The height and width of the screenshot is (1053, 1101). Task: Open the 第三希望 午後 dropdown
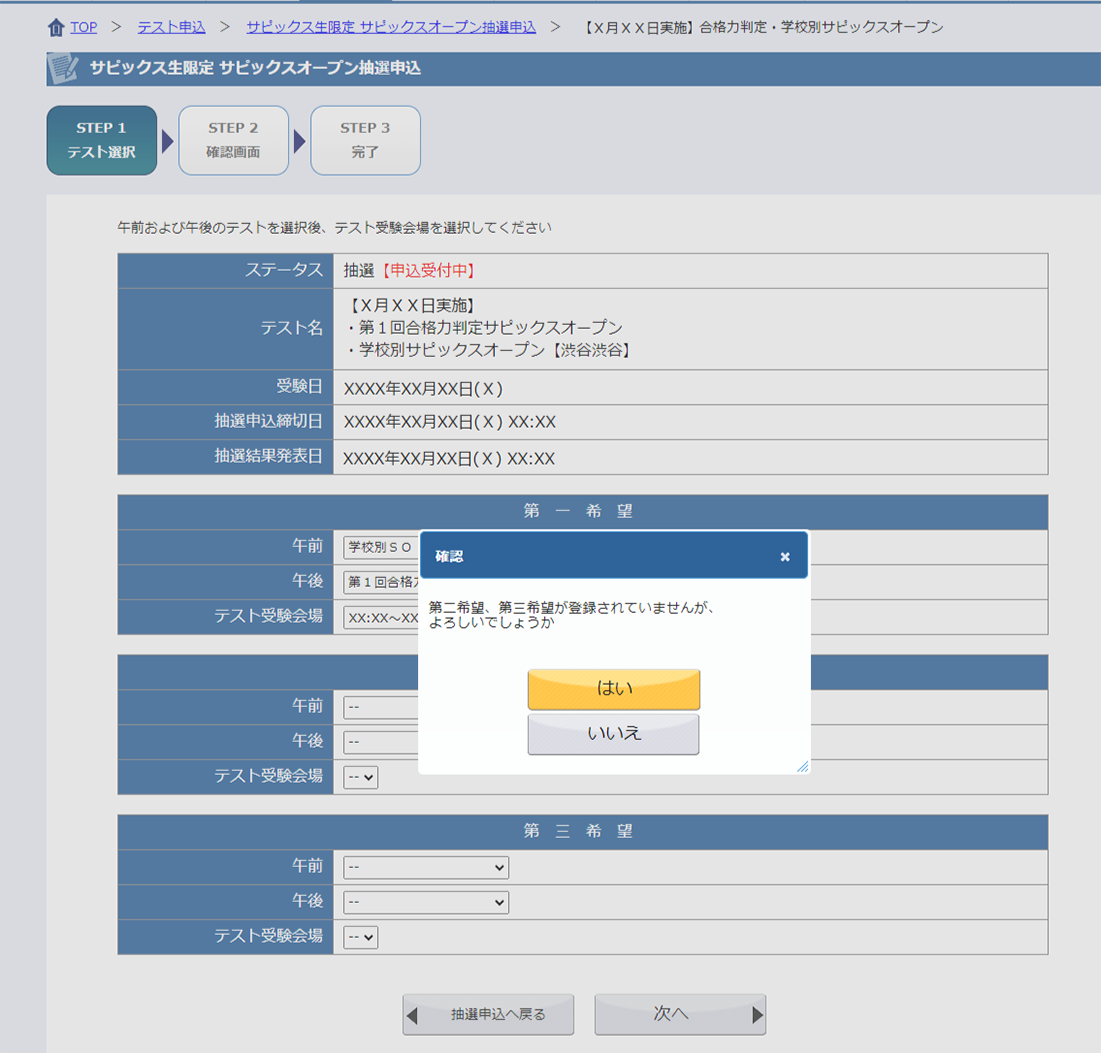coord(426,902)
